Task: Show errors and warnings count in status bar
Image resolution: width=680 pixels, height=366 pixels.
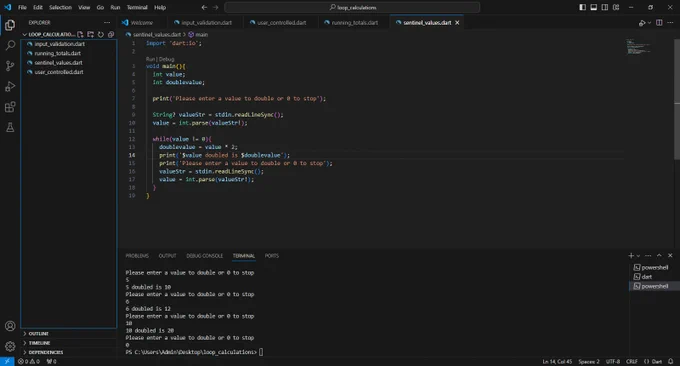Action: (x=29, y=361)
